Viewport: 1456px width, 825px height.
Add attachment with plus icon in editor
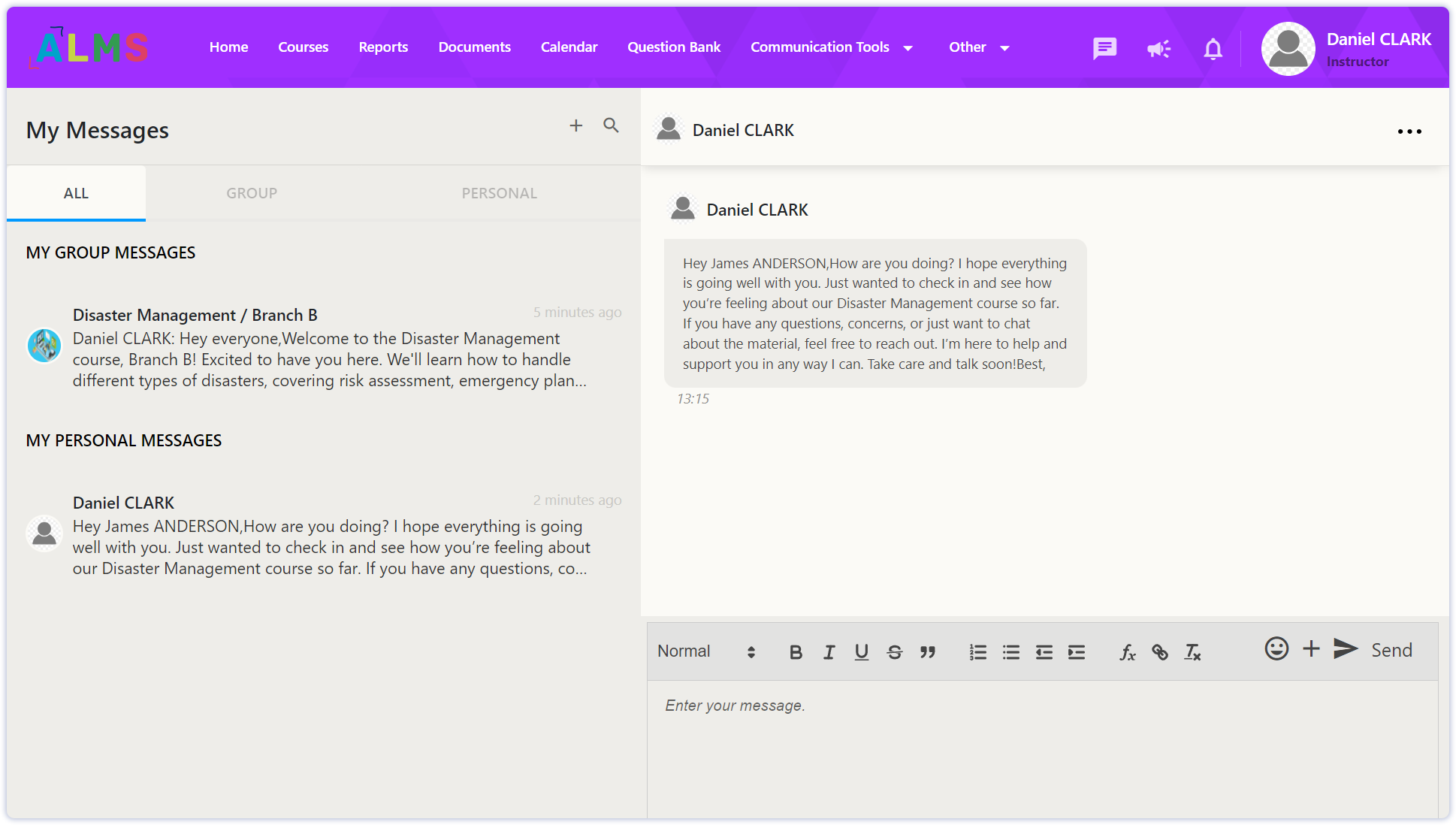point(1311,649)
